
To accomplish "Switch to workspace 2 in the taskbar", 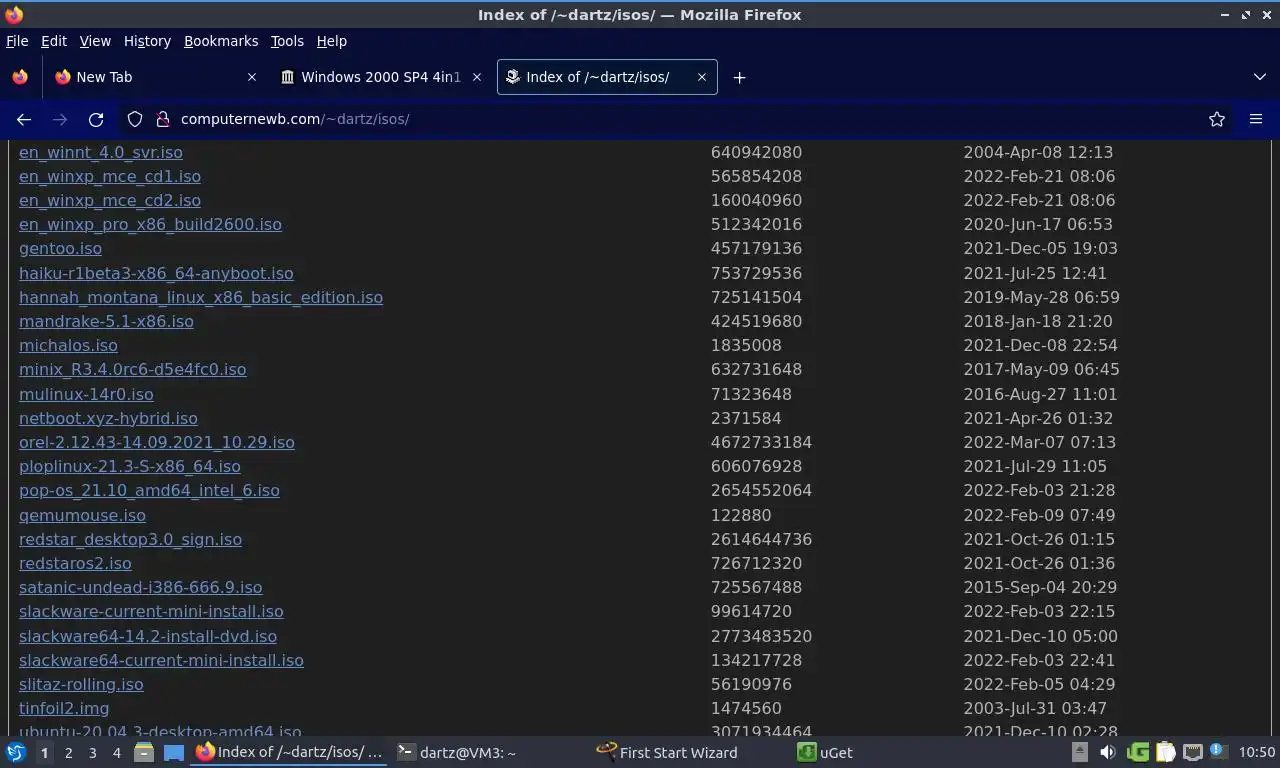I will (69, 753).
